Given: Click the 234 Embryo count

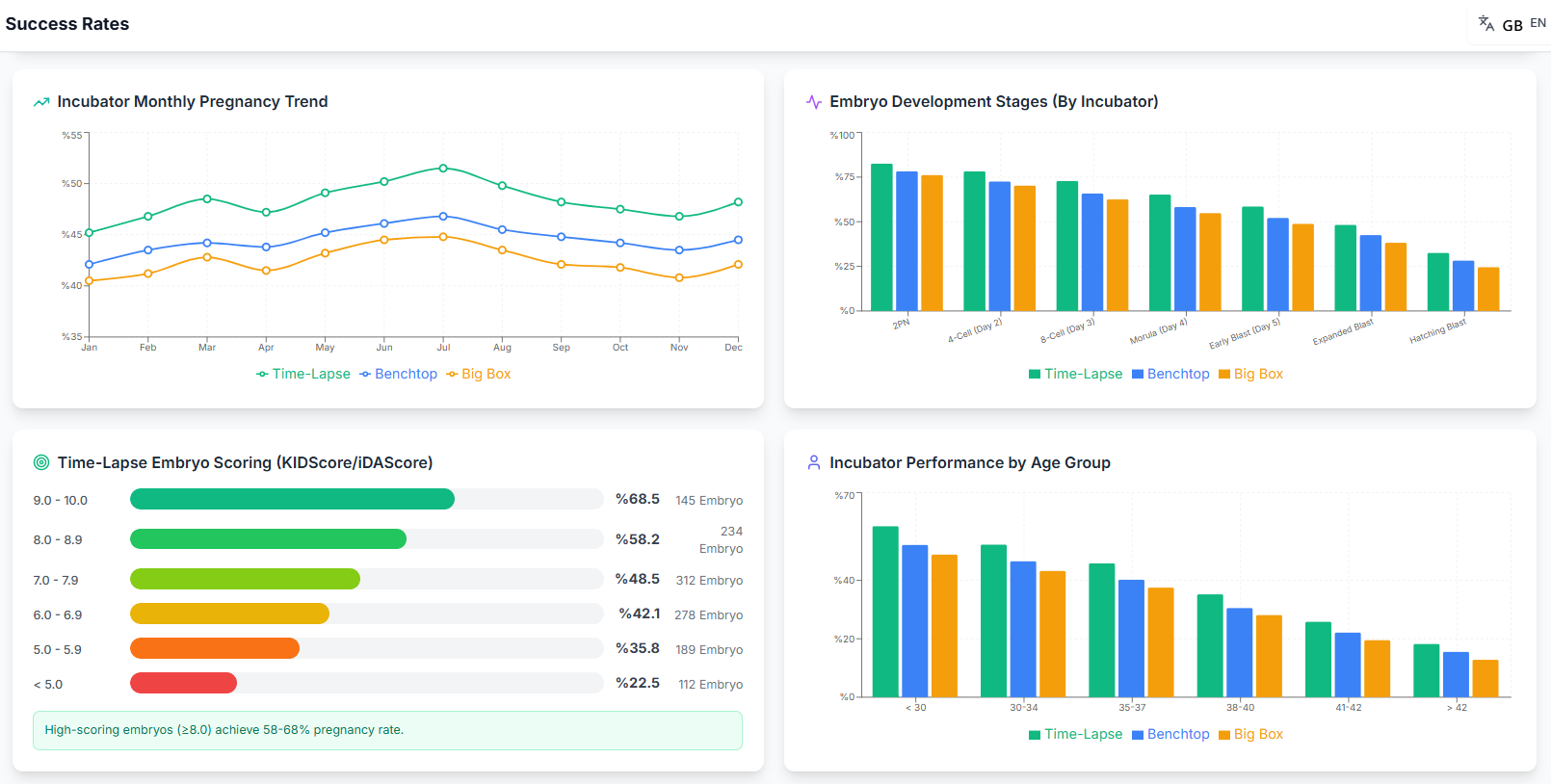Looking at the screenshot, I should [721, 539].
